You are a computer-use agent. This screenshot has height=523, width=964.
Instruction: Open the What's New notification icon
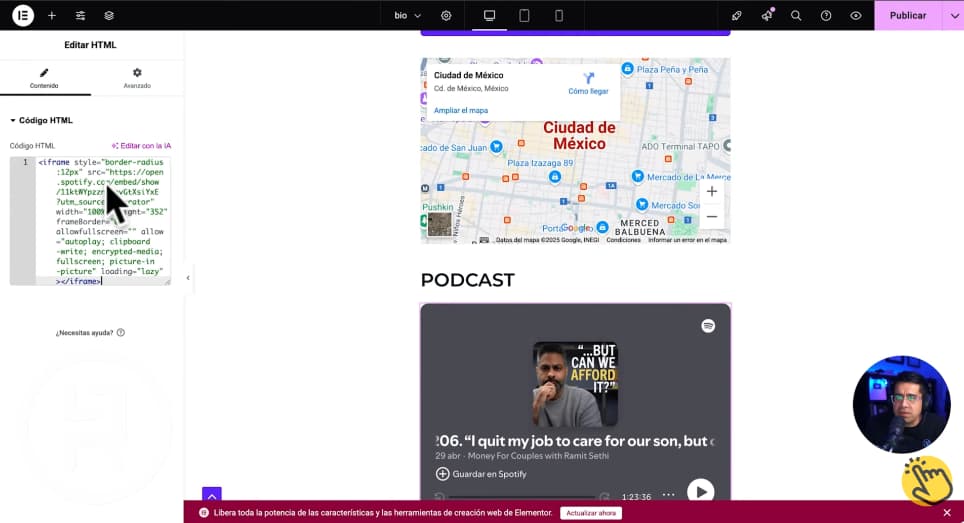point(767,15)
